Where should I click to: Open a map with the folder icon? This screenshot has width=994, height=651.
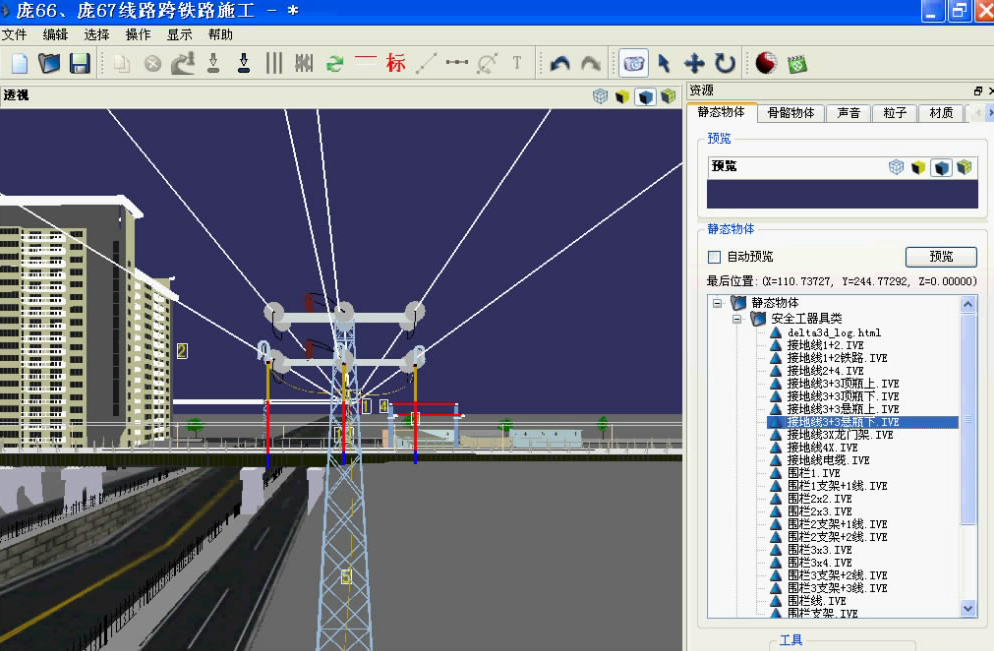(x=49, y=63)
